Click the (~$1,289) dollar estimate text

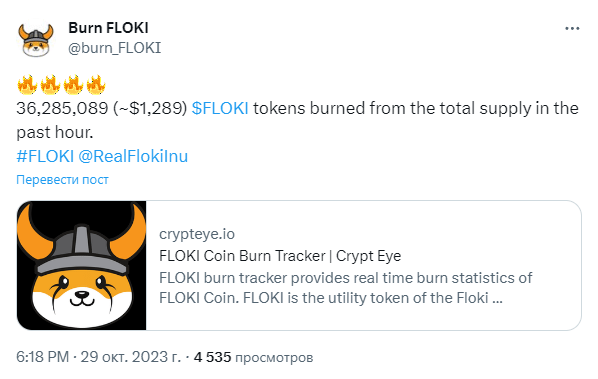[150, 108]
